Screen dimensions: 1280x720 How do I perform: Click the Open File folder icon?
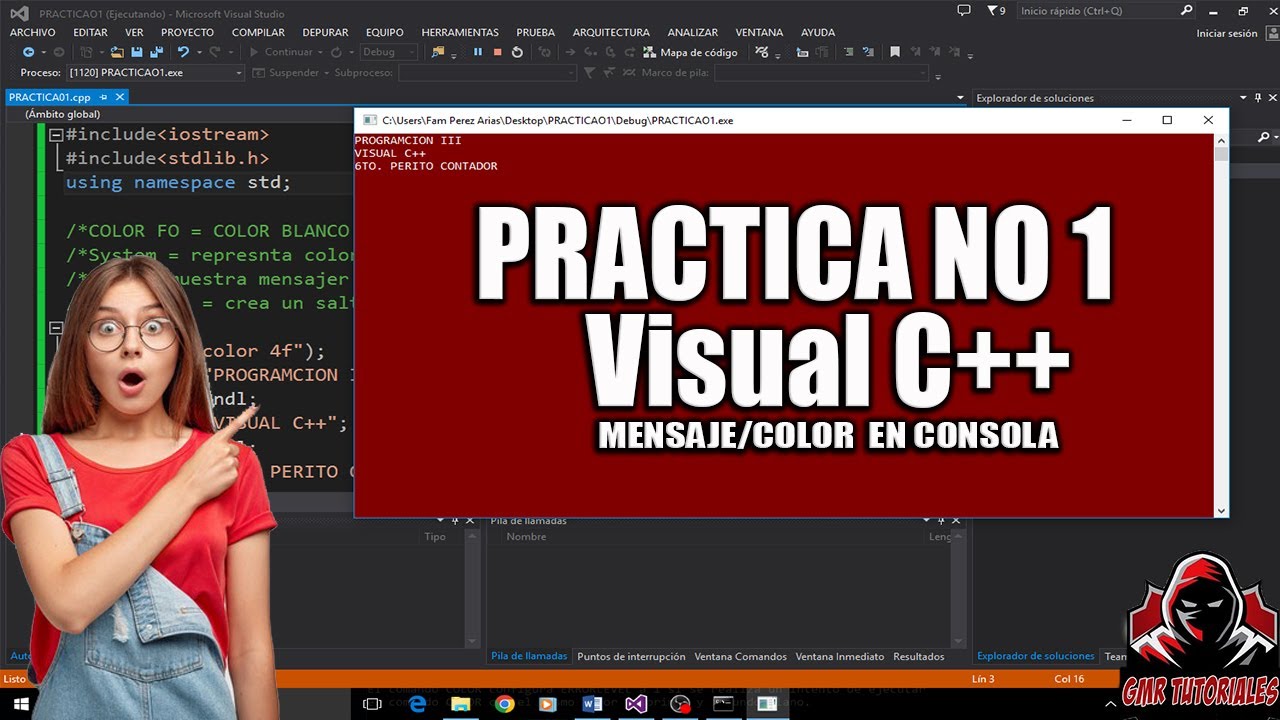coord(118,52)
